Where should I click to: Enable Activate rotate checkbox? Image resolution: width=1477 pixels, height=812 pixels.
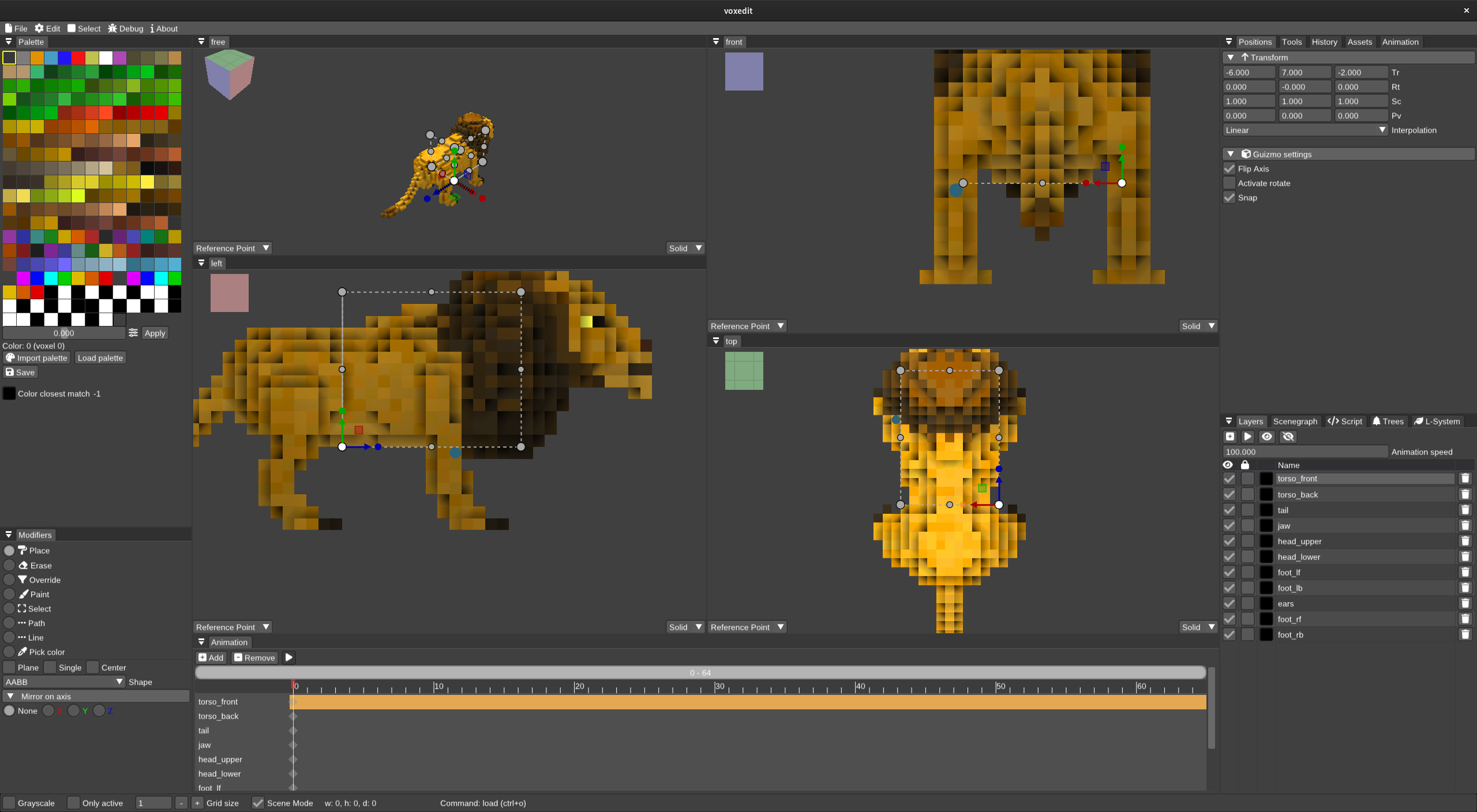(x=1229, y=183)
